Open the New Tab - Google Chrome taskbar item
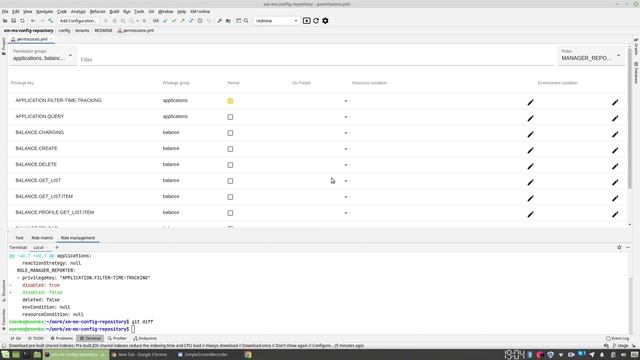Viewport: 640px width, 360px height. coord(140,355)
